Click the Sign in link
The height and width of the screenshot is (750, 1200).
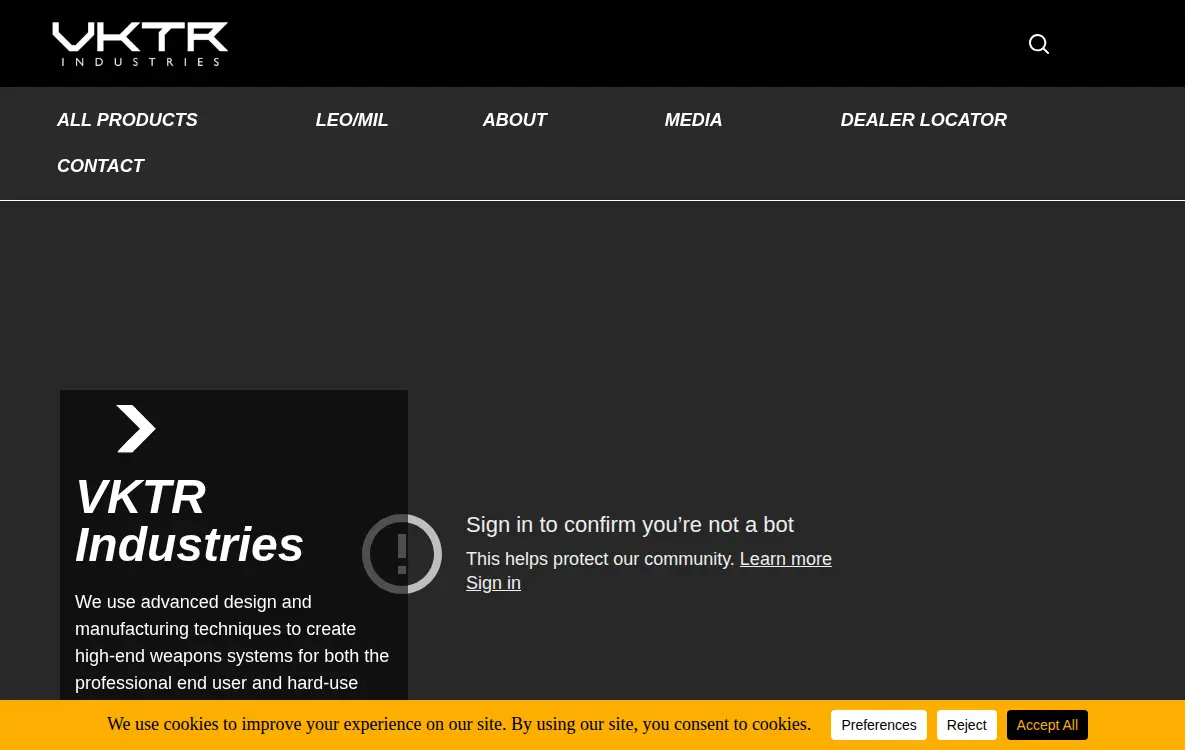(x=493, y=583)
